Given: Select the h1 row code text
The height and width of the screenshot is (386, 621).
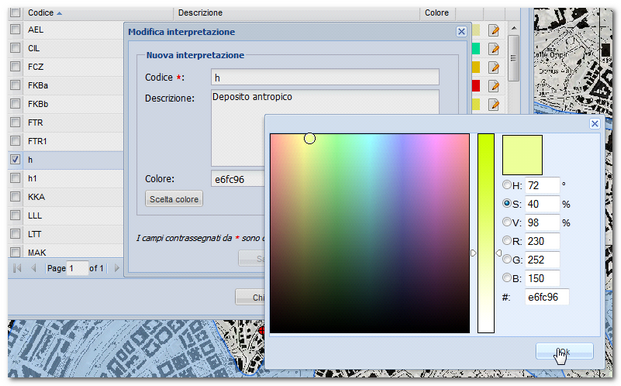Looking at the screenshot, I should [x=32, y=178].
